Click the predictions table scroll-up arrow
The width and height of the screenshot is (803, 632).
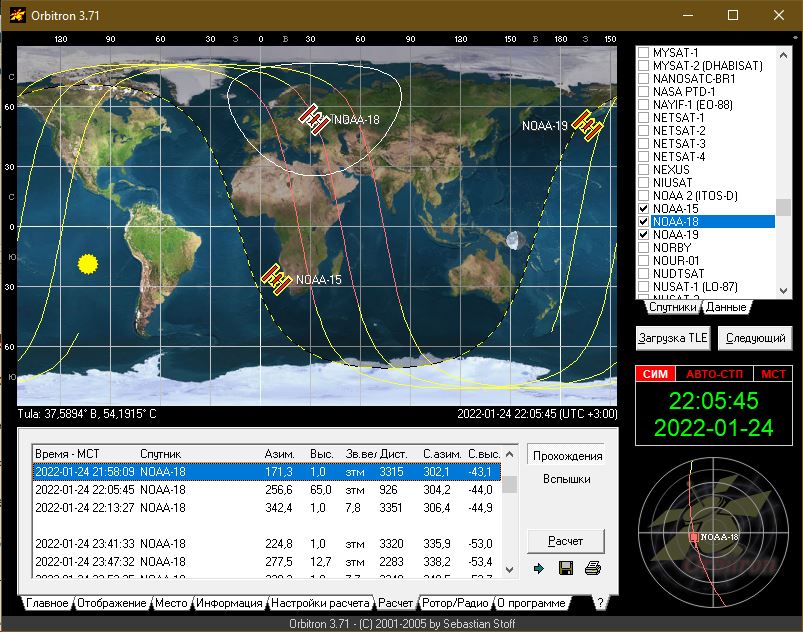509,454
